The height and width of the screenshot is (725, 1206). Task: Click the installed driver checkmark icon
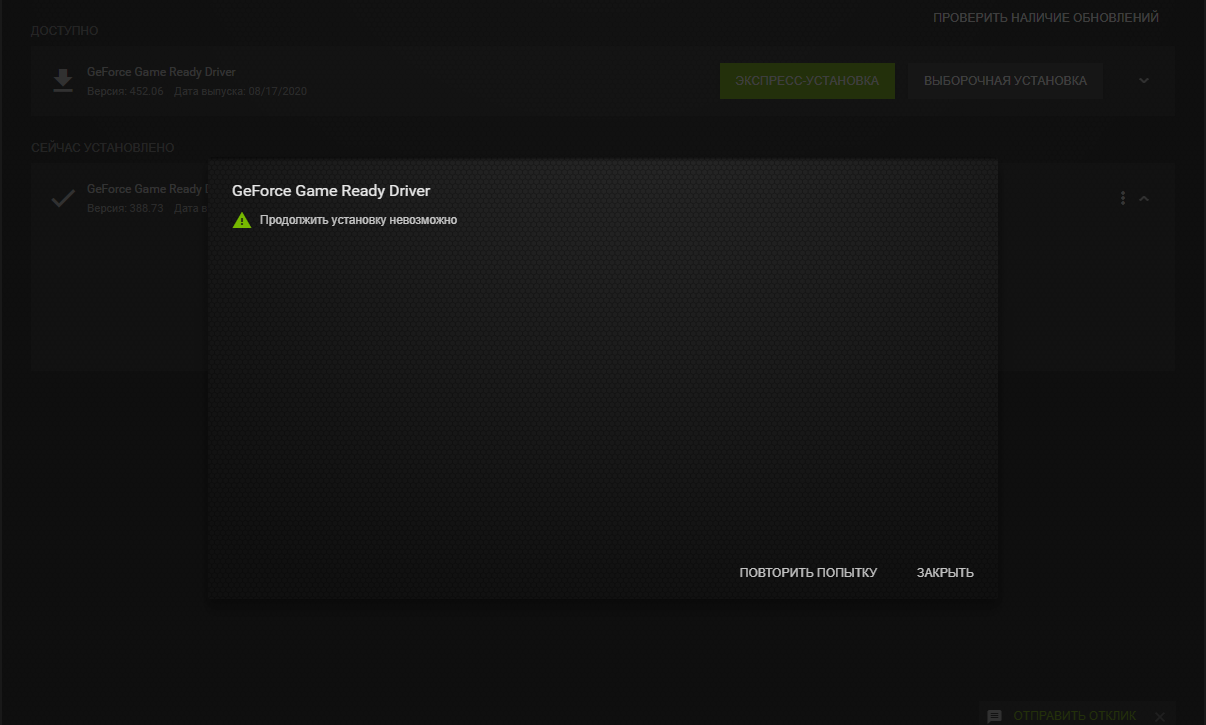(63, 198)
